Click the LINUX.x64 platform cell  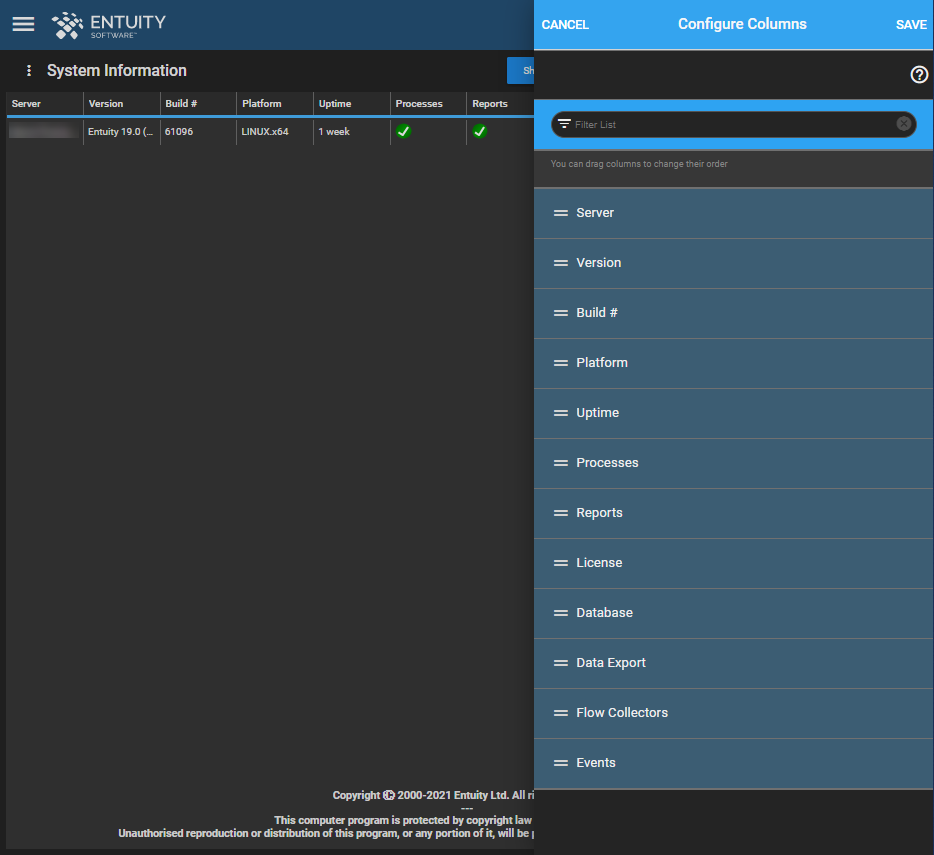click(275, 131)
